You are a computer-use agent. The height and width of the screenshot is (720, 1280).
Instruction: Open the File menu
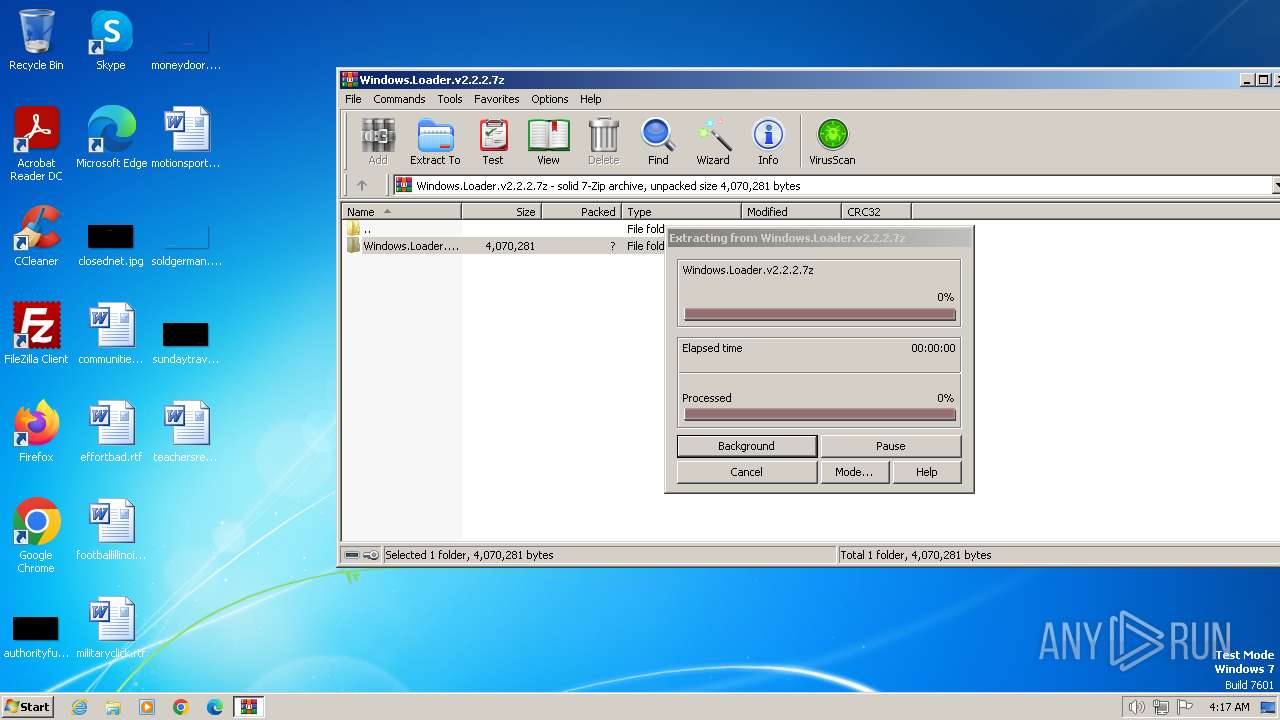(x=353, y=99)
